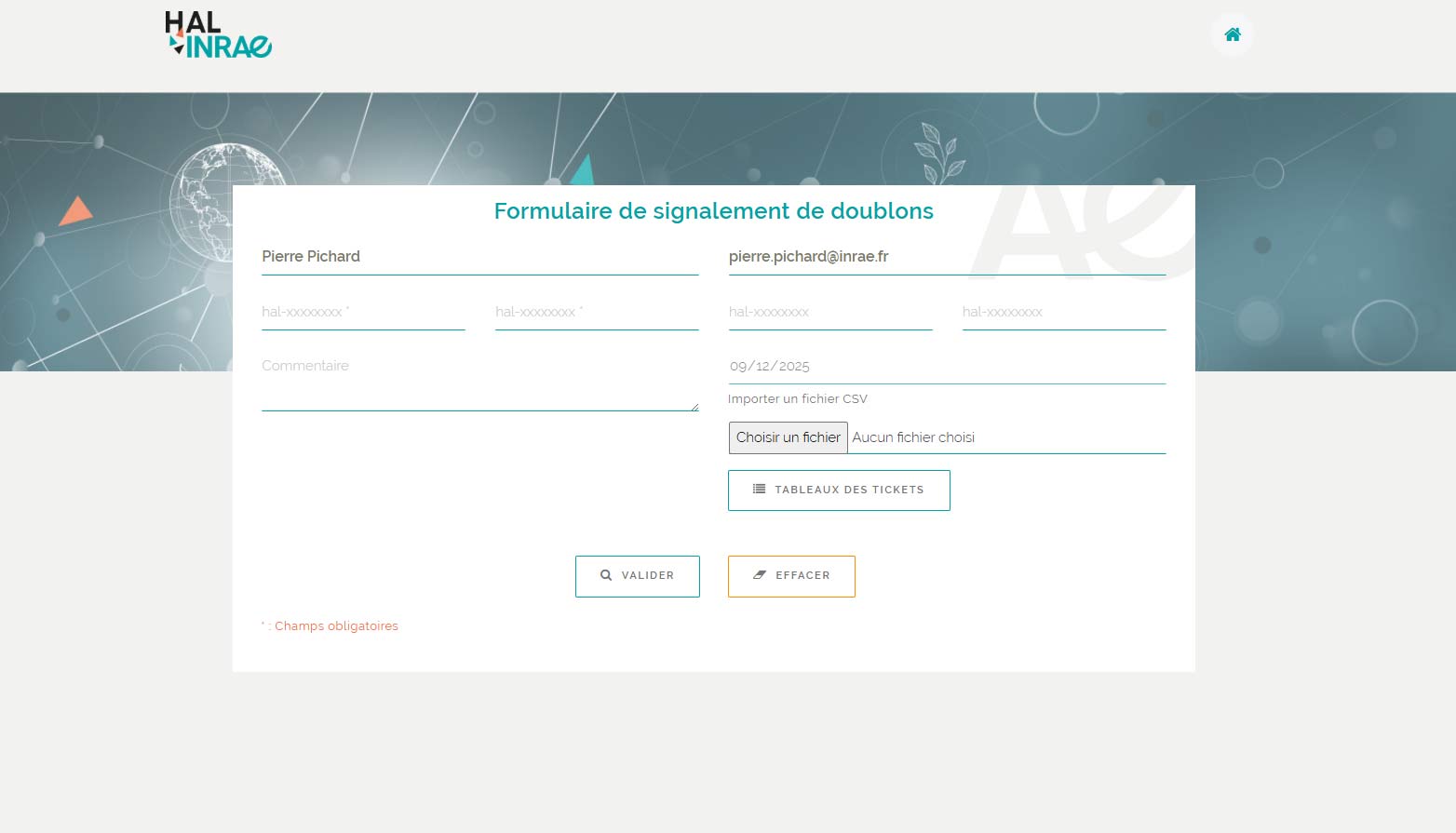Screen dimensions: 1456x833
Task: Click the fourth hal identifier field
Action: (1063, 313)
